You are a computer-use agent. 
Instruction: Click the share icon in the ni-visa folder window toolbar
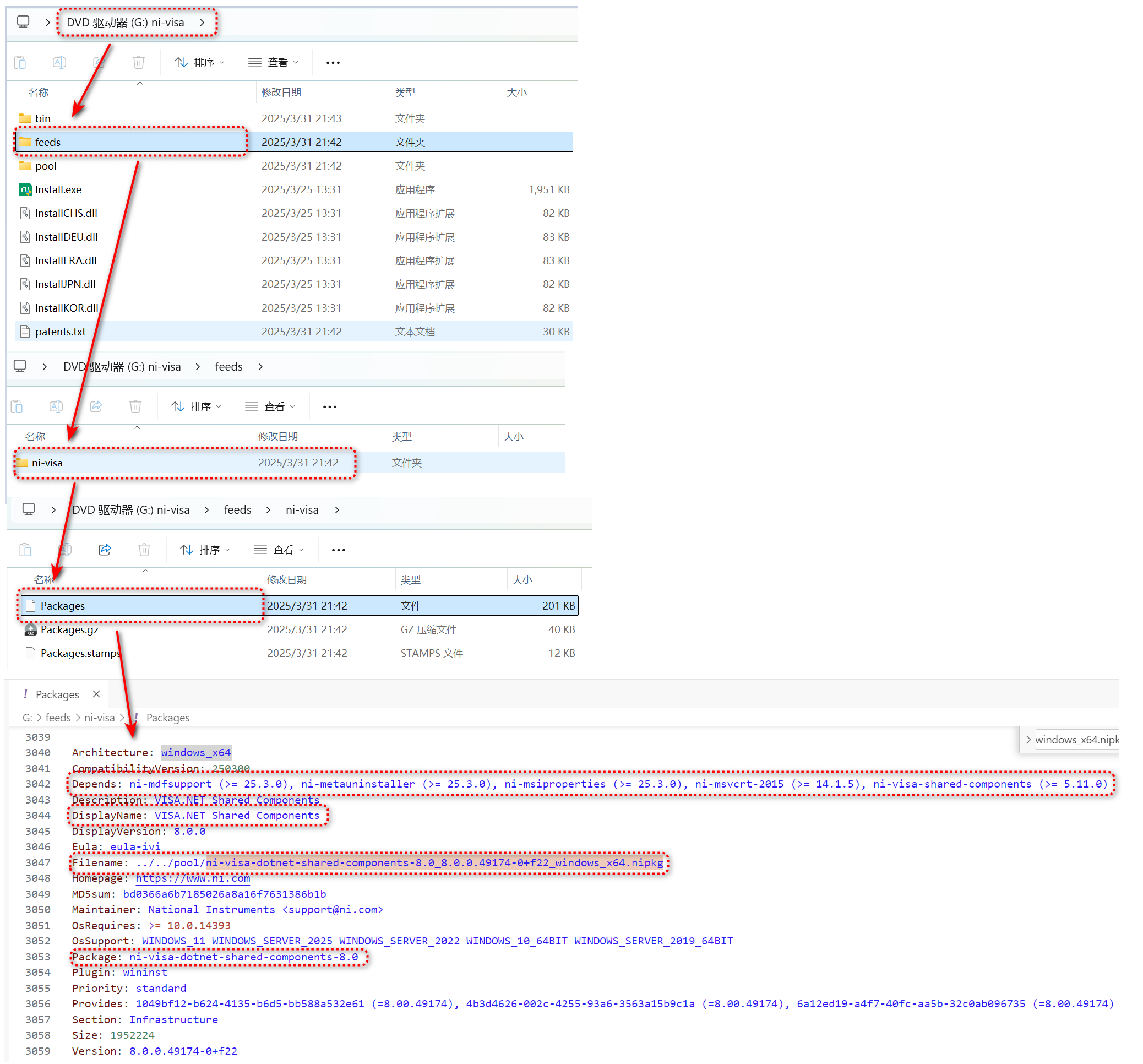(x=105, y=550)
